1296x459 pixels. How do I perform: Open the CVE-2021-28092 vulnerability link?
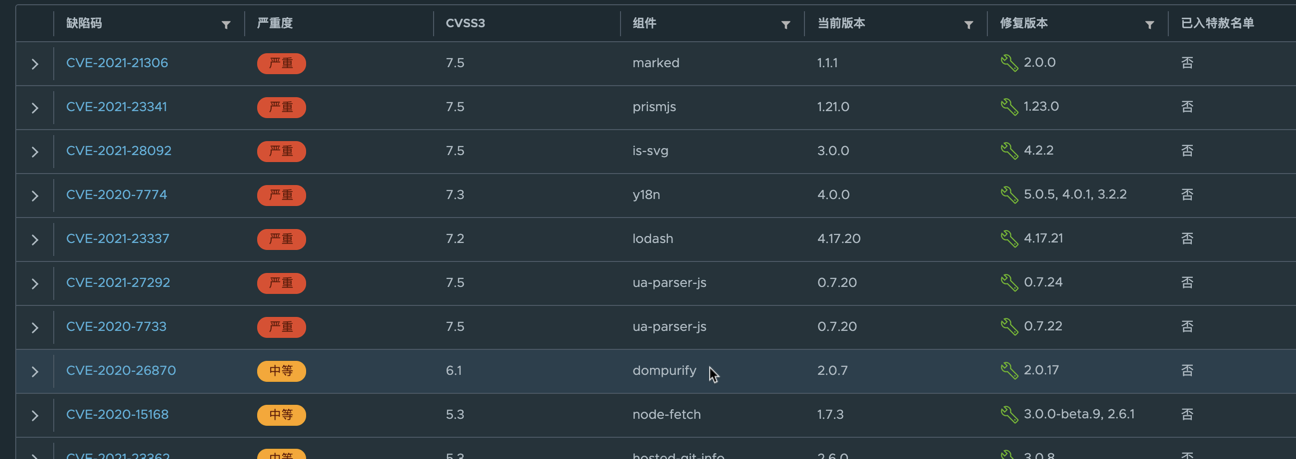click(x=119, y=151)
